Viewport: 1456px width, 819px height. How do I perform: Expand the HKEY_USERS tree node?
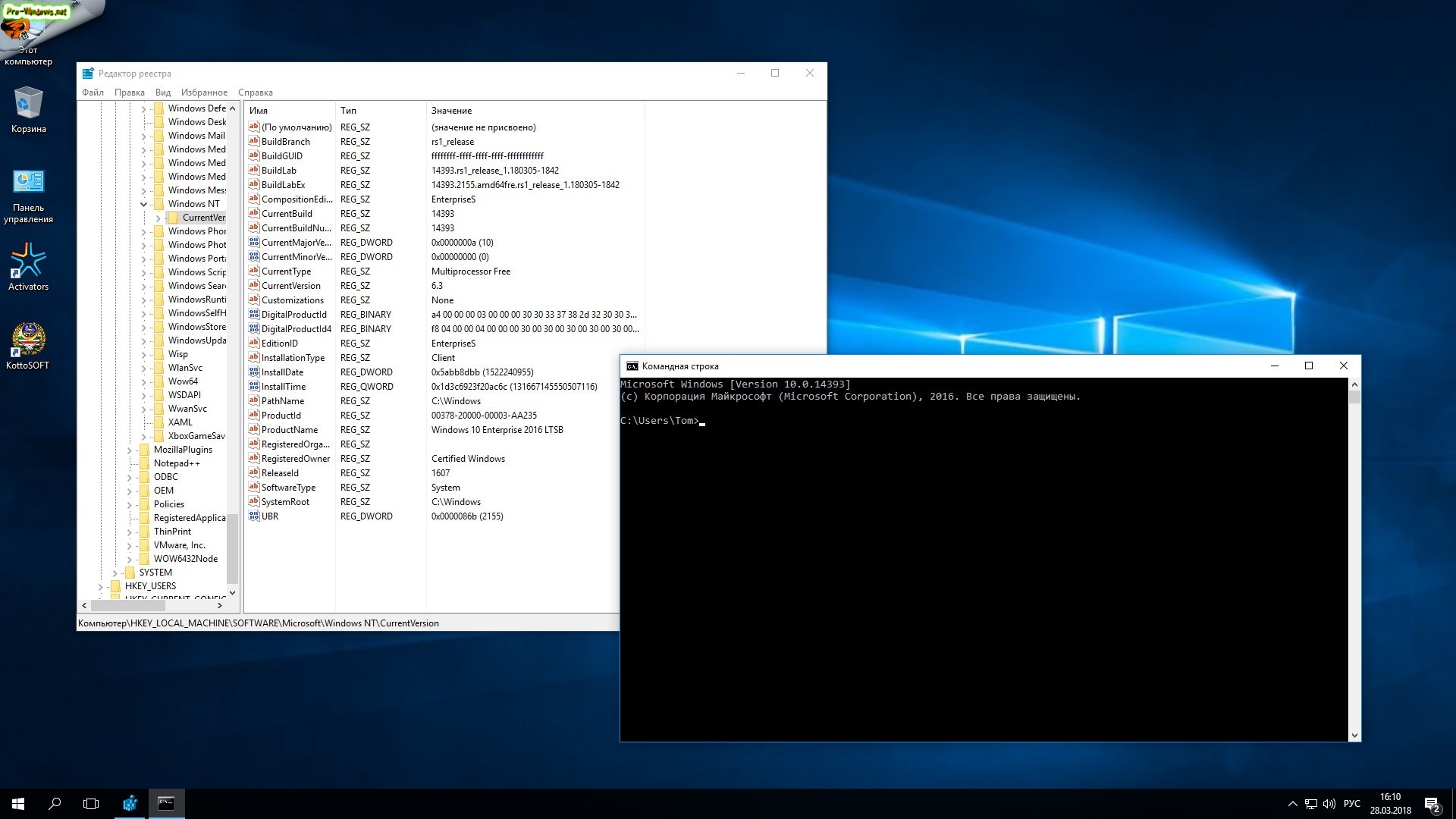tap(100, 586)
